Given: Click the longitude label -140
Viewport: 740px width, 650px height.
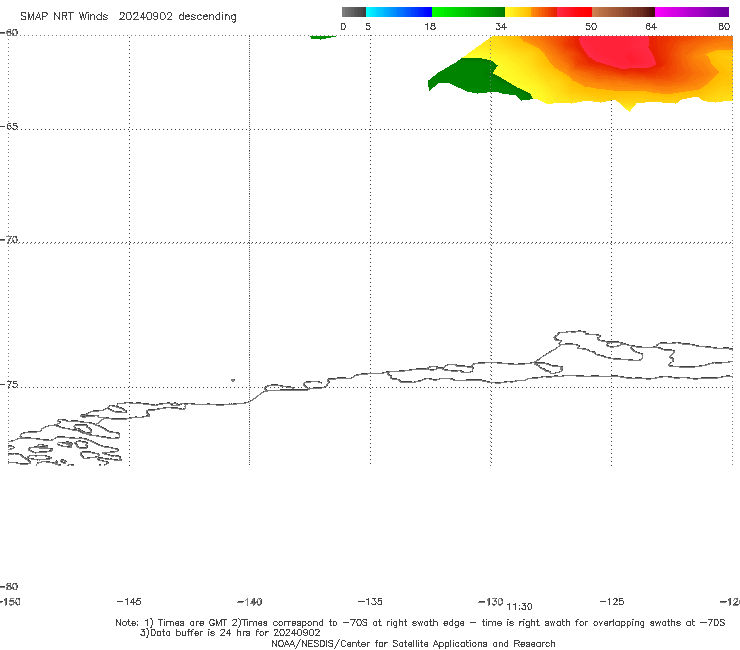Looking at the screenshot, I should 250,602.
